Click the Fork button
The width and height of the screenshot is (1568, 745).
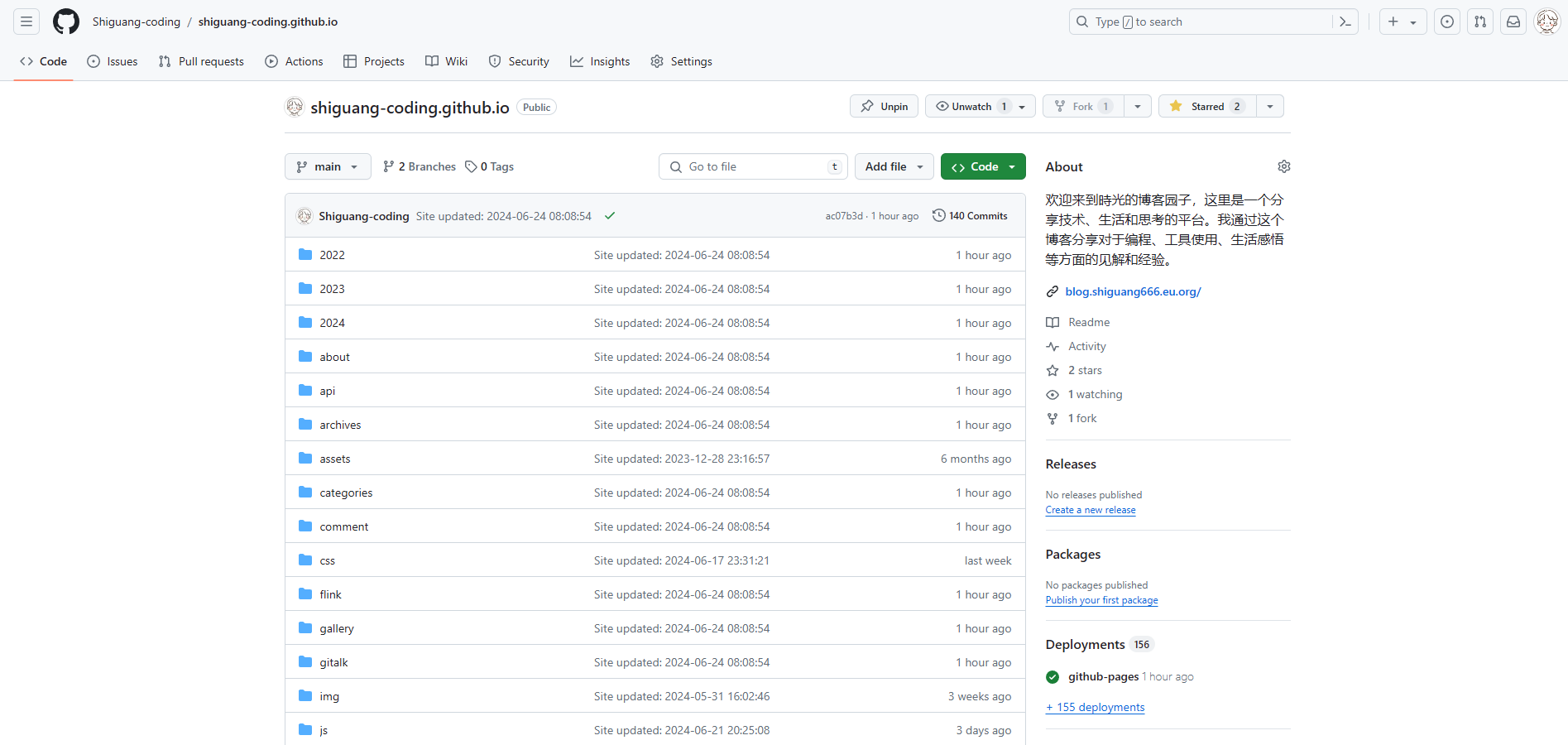[x=1083, y=106]
